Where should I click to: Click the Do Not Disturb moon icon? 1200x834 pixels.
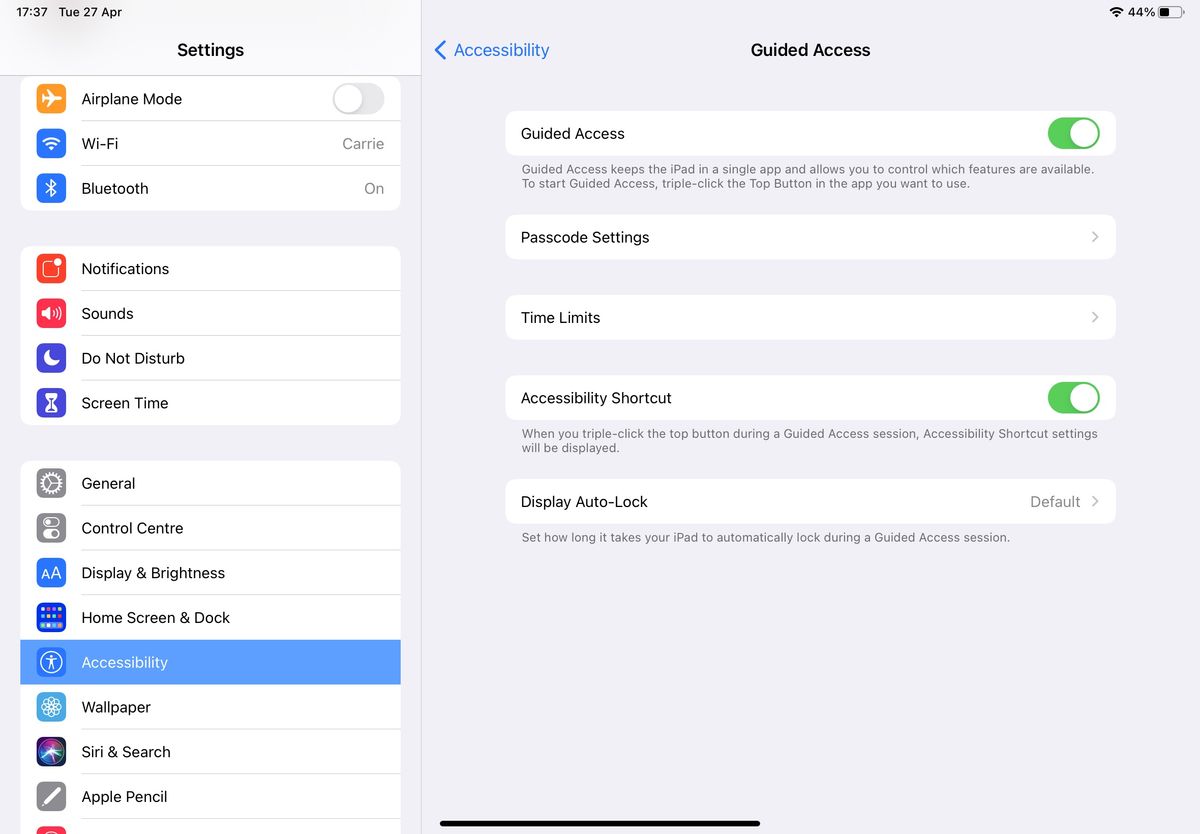point(51,358)
